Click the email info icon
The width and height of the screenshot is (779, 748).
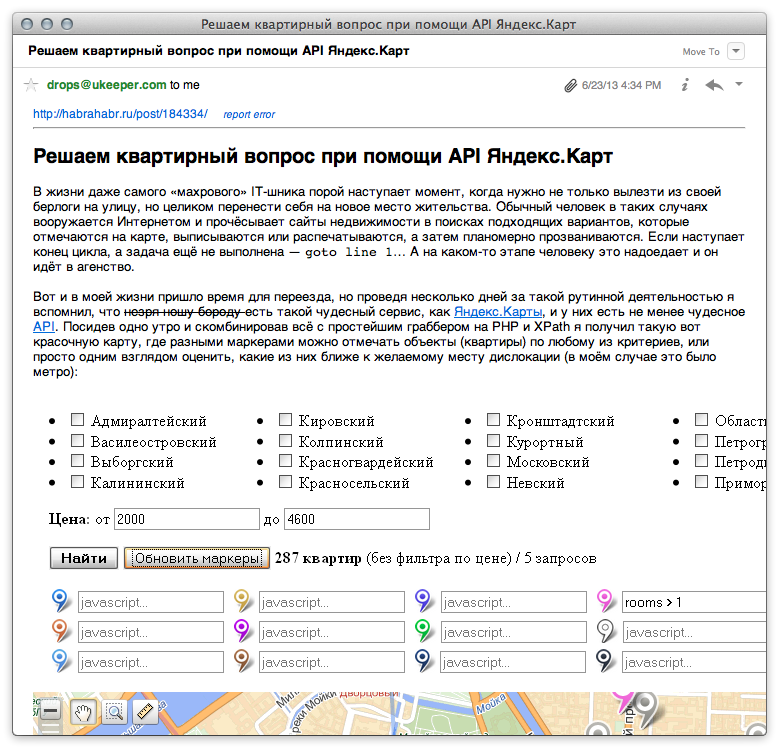click(684, 86)
